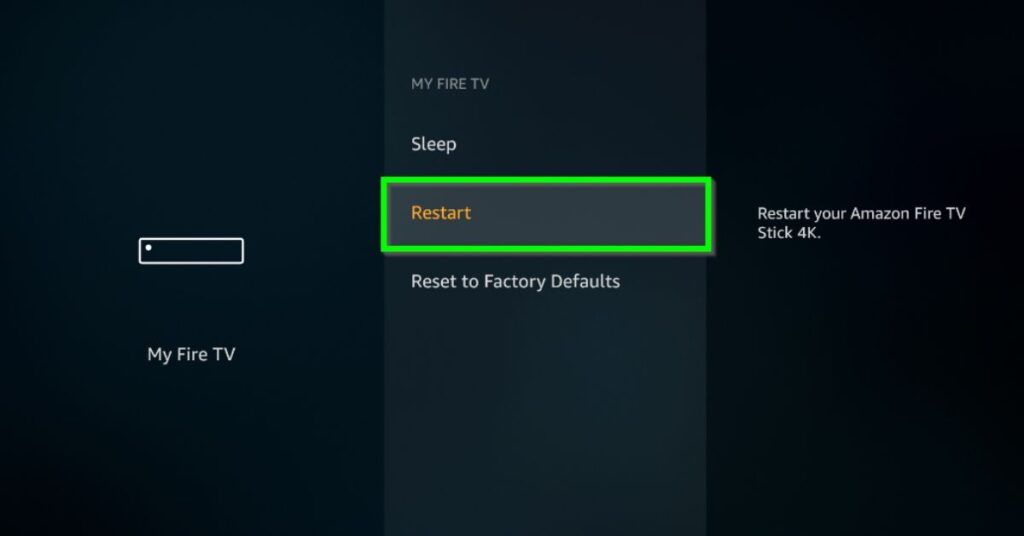Viewport: 1024px width, 536px height.
Task: Click Amazon Fire TV text in the description
Action: point(908,213)
